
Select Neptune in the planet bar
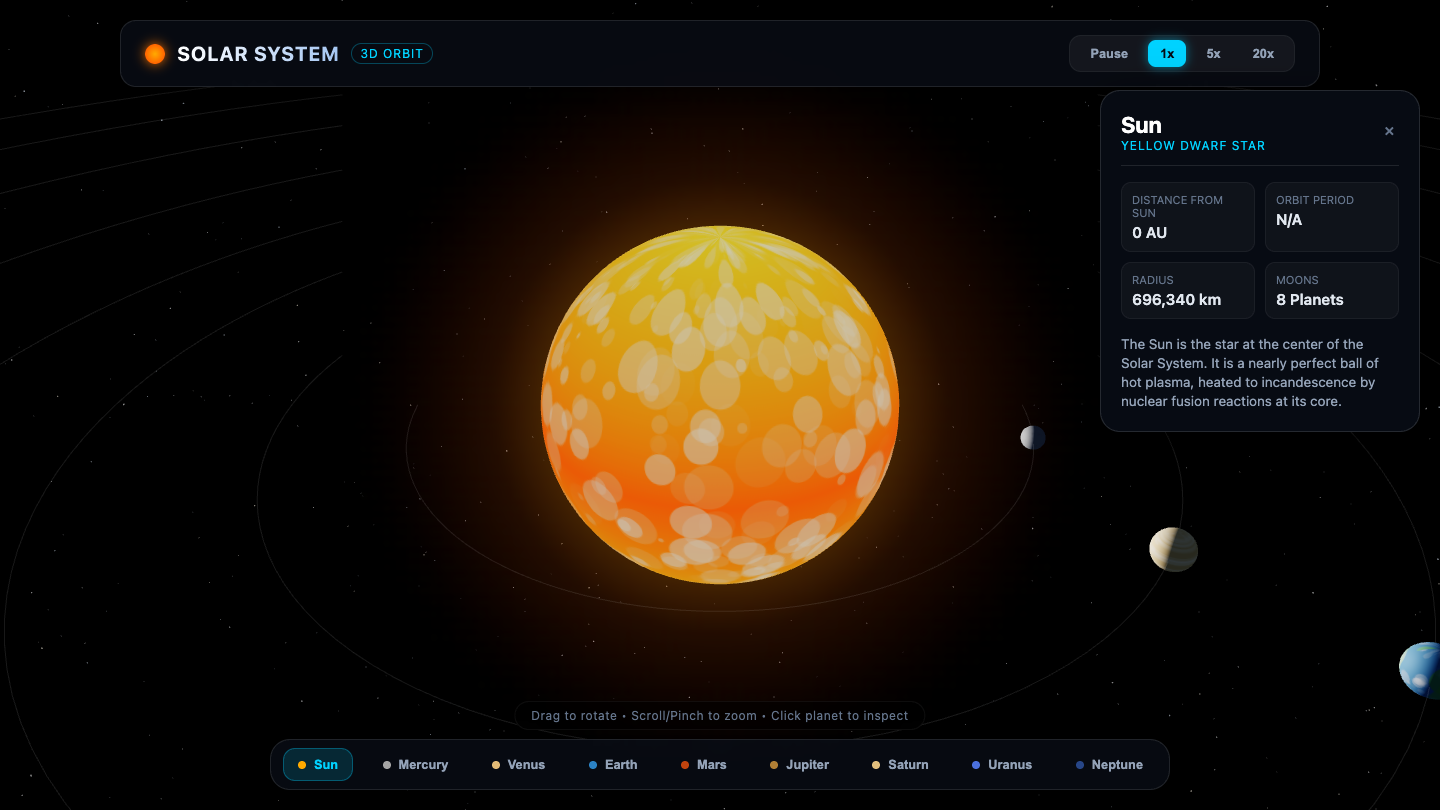click(1109, 765)
